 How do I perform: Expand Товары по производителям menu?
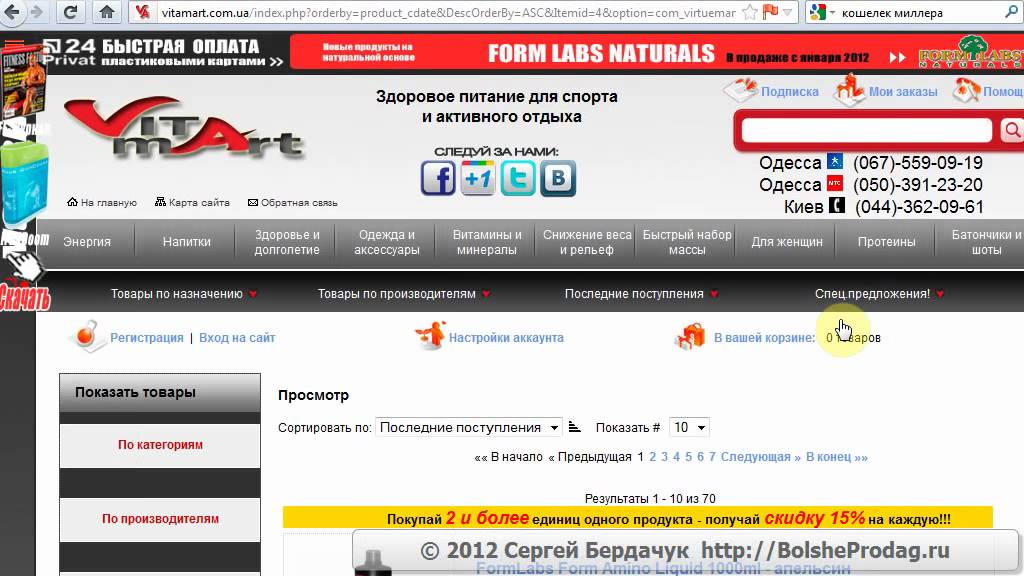pos(404,294)
